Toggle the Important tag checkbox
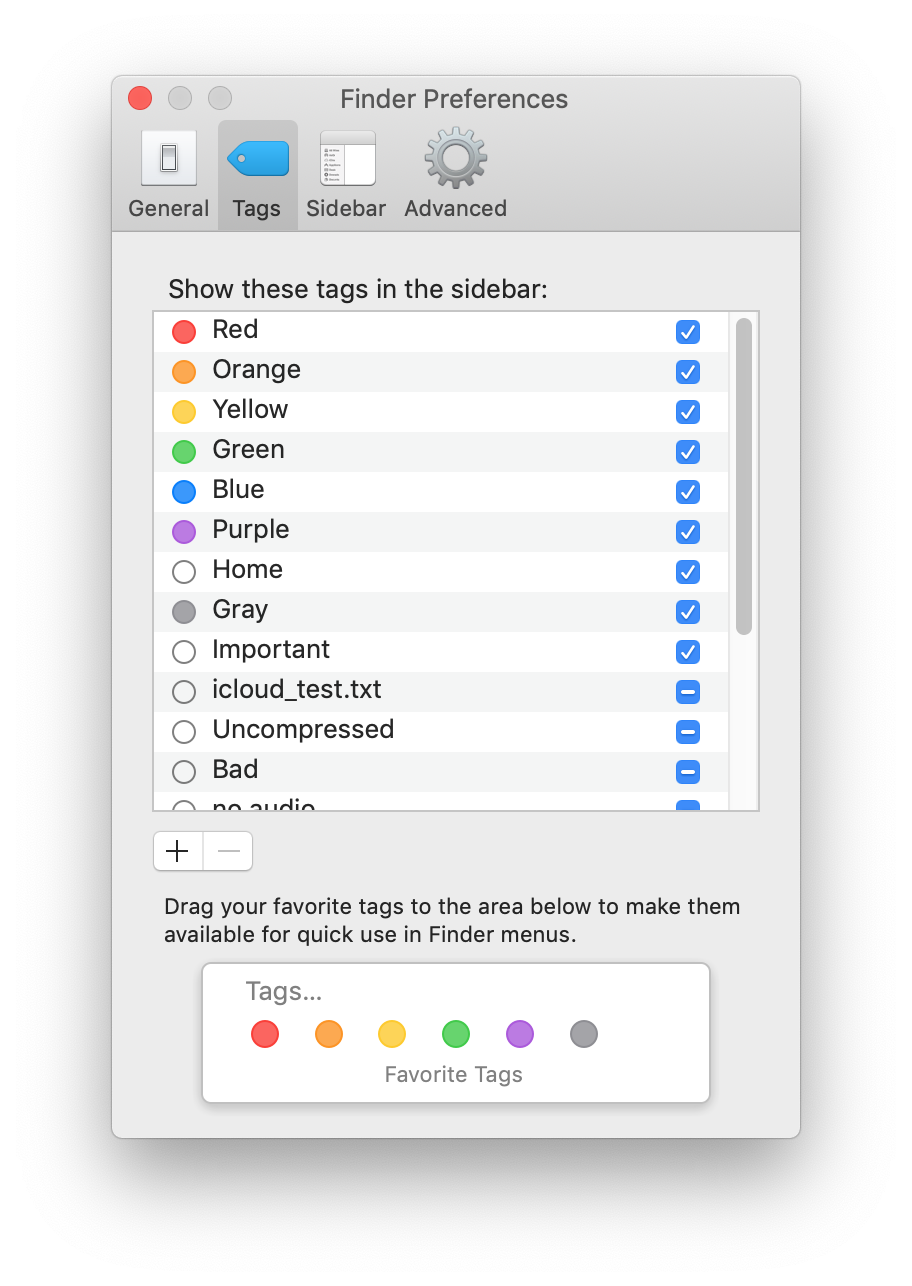 tap(687, 651)
